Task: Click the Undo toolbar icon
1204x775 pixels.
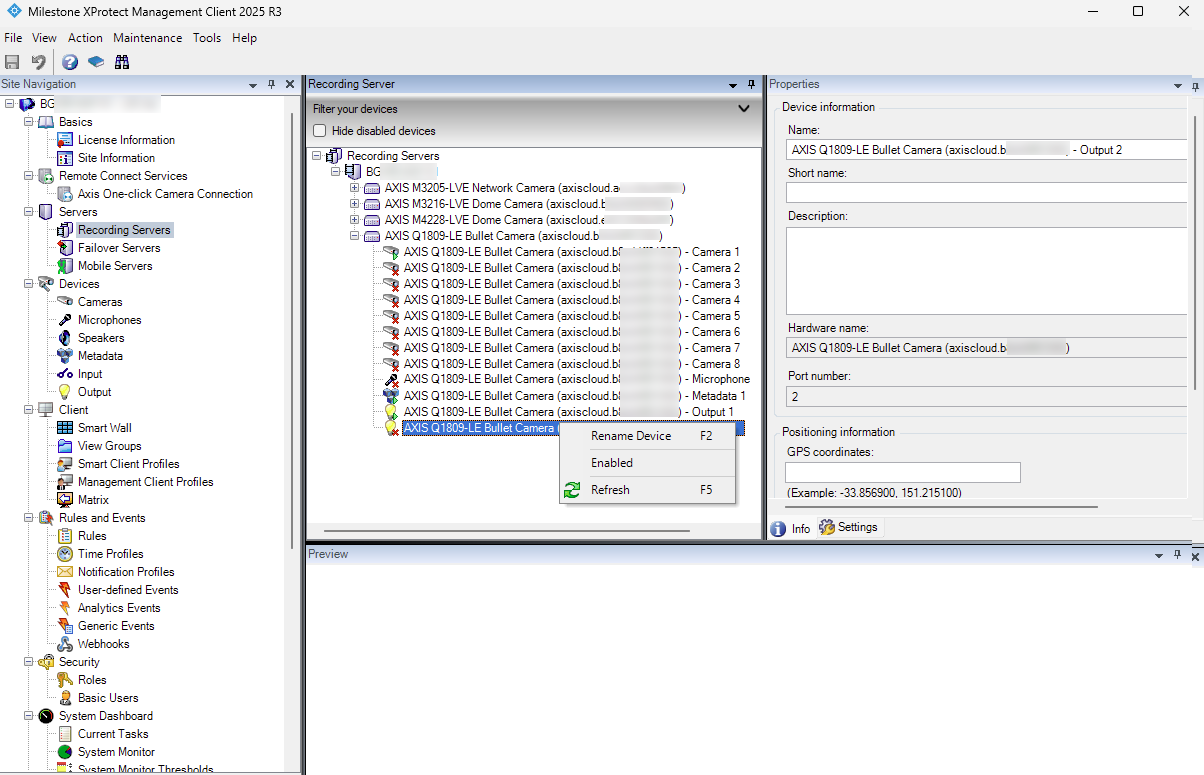Action: coord(38,62)
